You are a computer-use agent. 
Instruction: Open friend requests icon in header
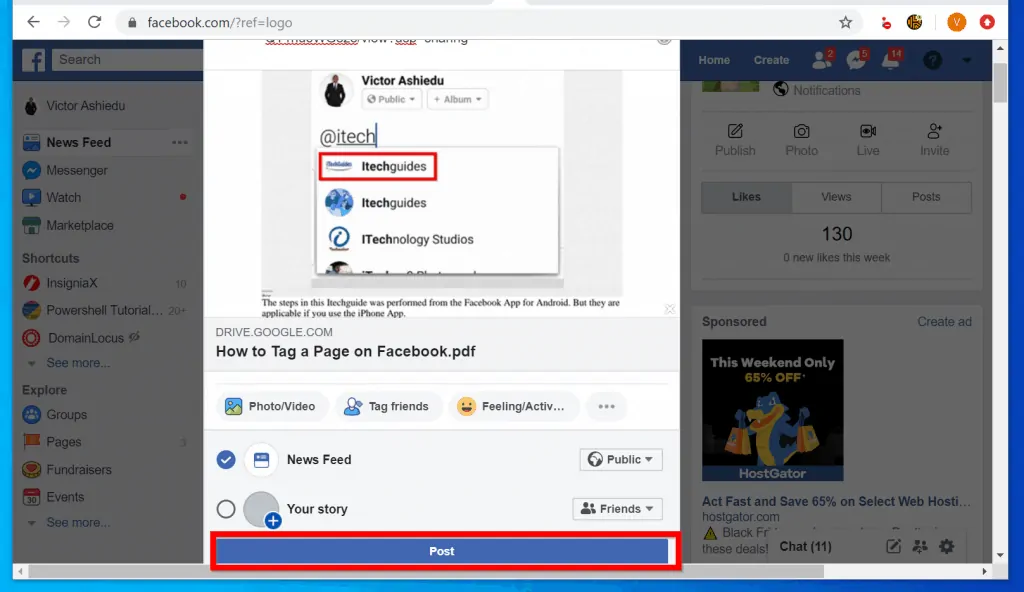pyautogui.click(x=822, y=59)
